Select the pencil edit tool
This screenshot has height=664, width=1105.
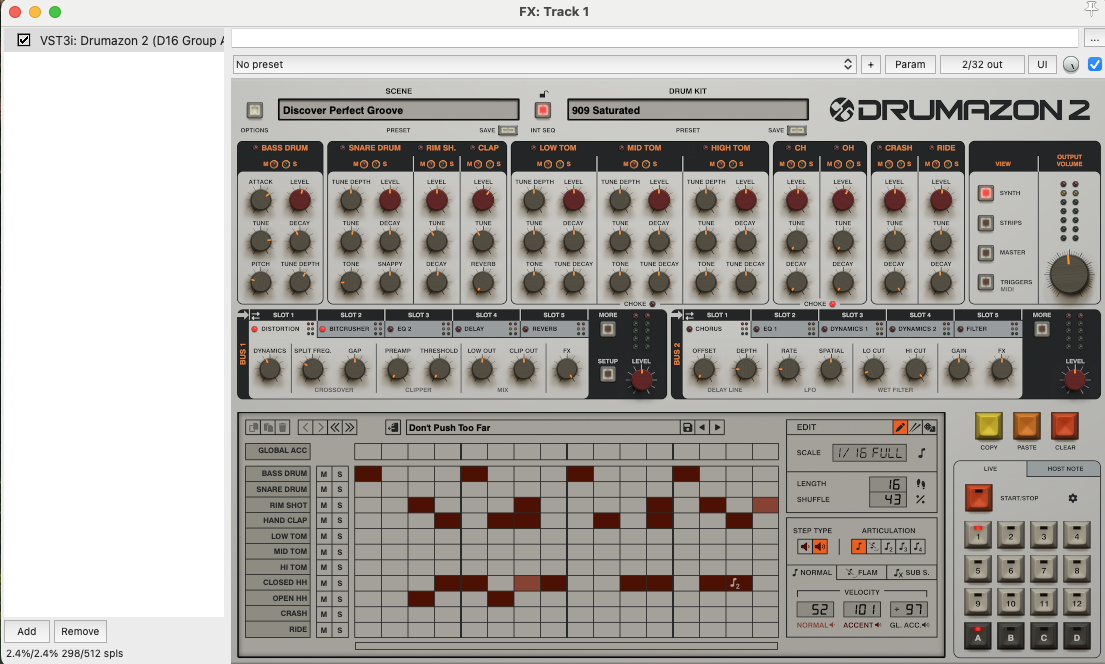[x=900, y=427]
